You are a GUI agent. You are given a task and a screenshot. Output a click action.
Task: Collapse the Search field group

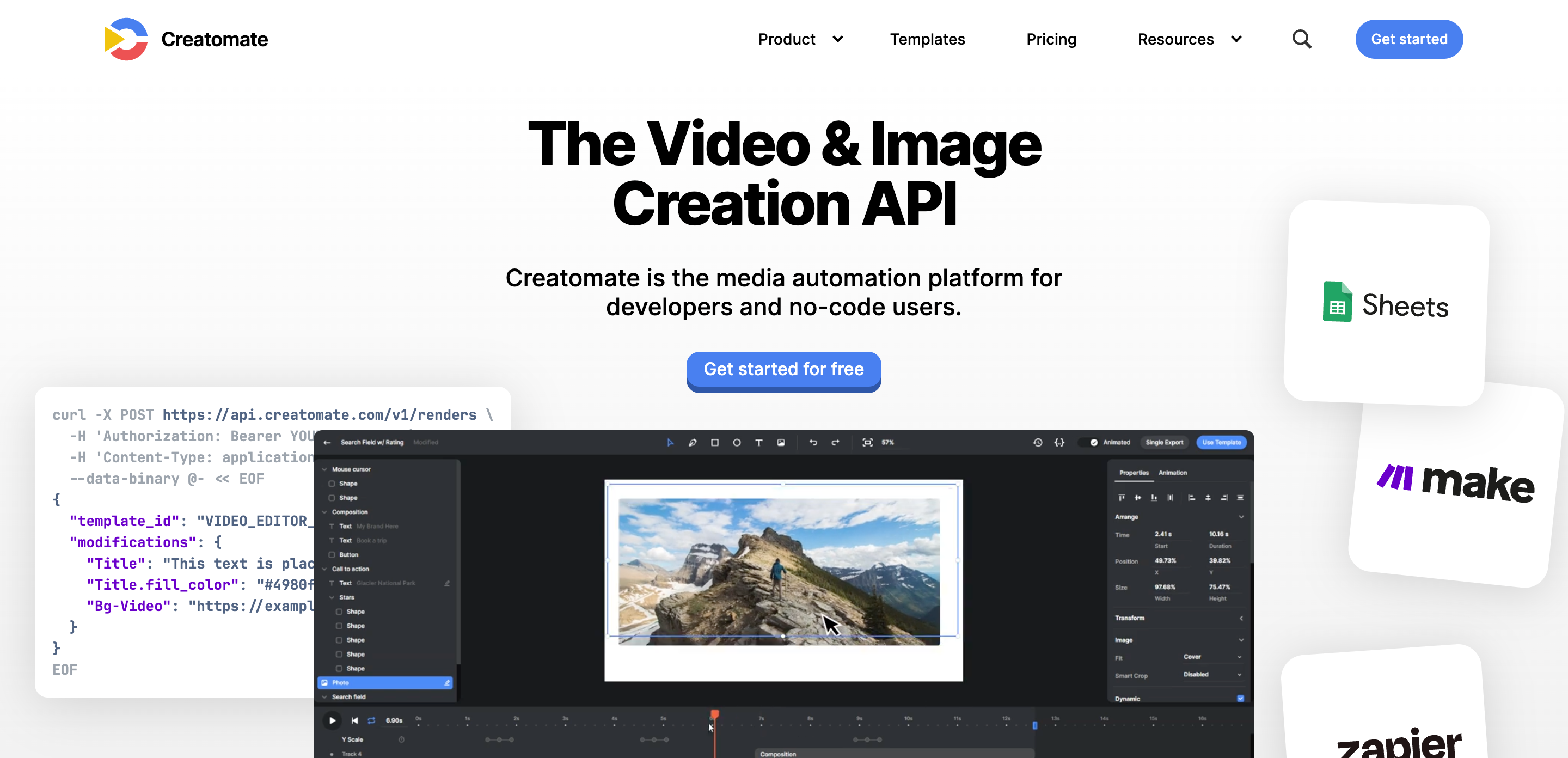click(324, 696)
